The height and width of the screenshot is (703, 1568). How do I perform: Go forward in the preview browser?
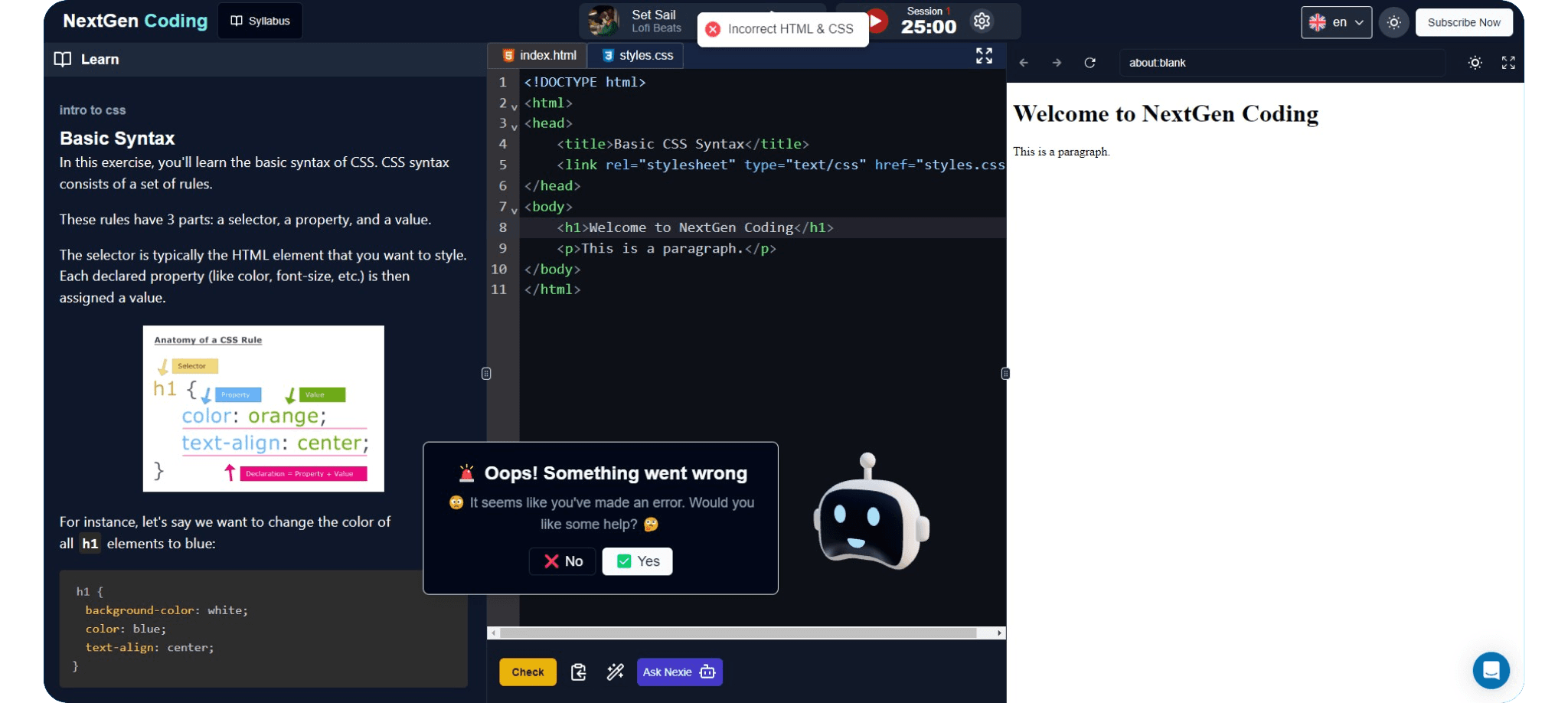[1057, 63]
